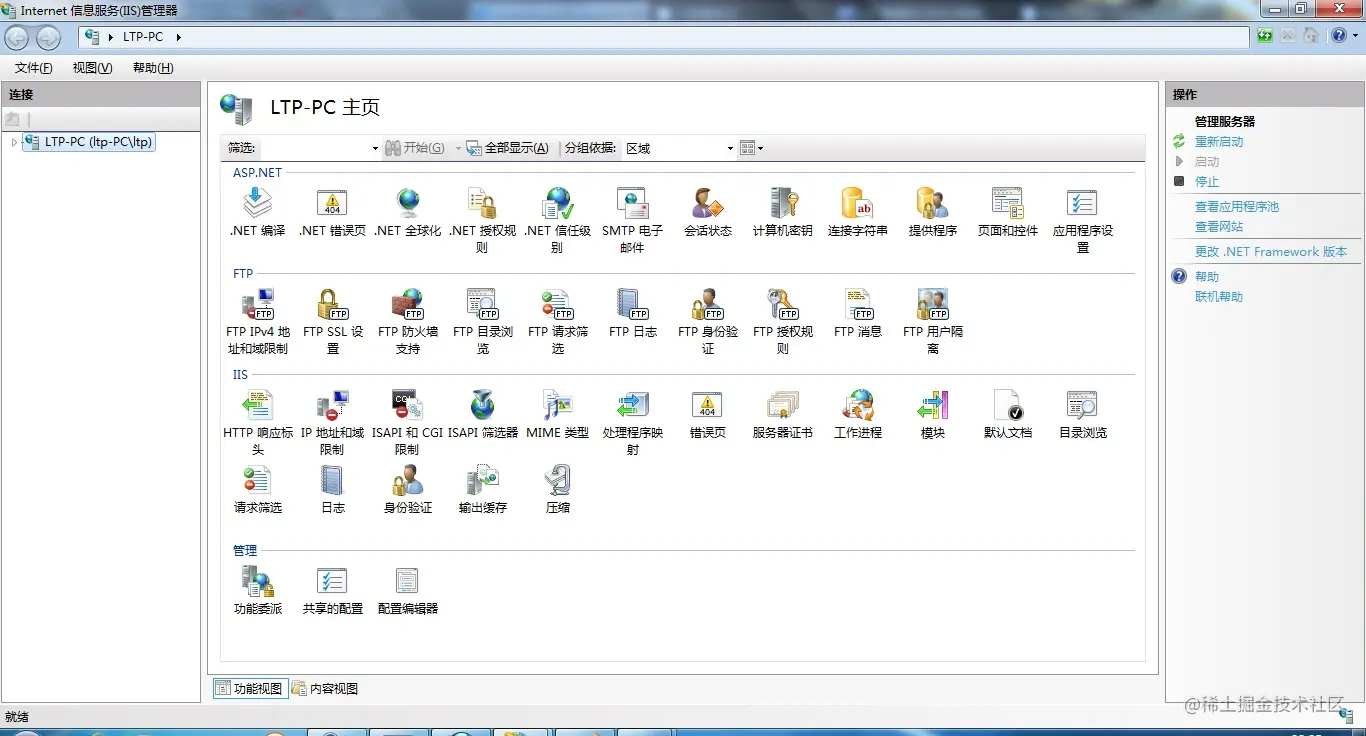
Task: Open the 共享的配置 icon
Action: (333, 581)
